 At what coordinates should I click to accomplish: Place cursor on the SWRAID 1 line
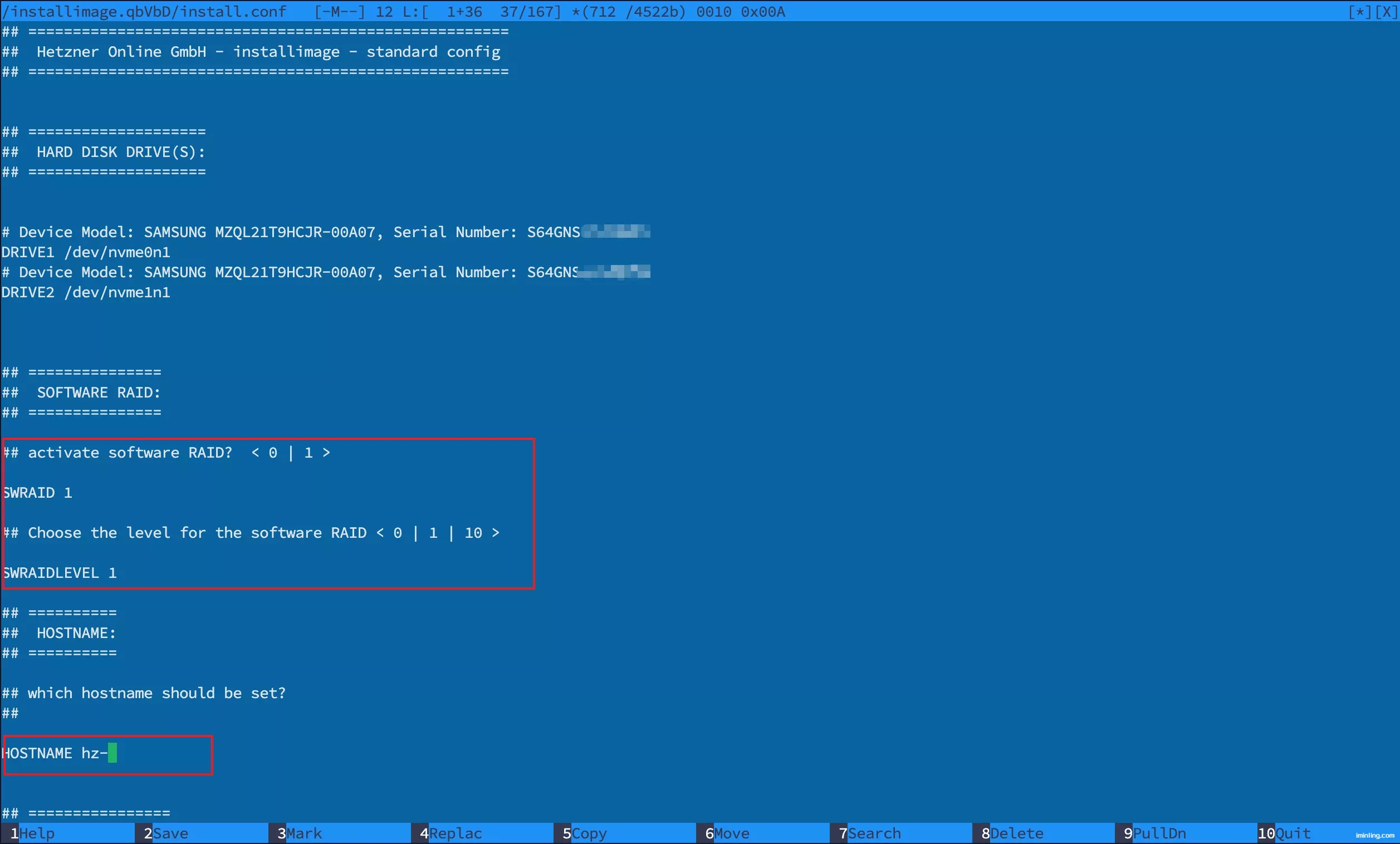pyautogui.click(x=37, y=493)
